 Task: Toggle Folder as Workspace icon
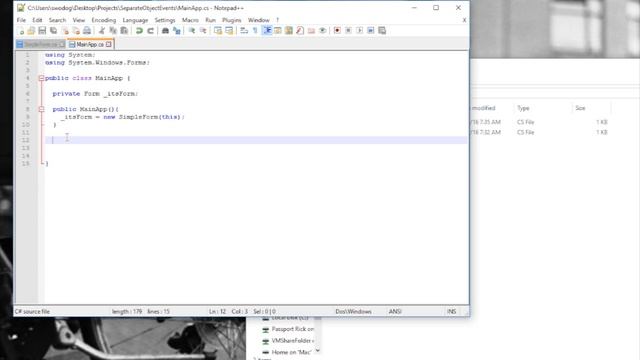click(x=311, y=31)
